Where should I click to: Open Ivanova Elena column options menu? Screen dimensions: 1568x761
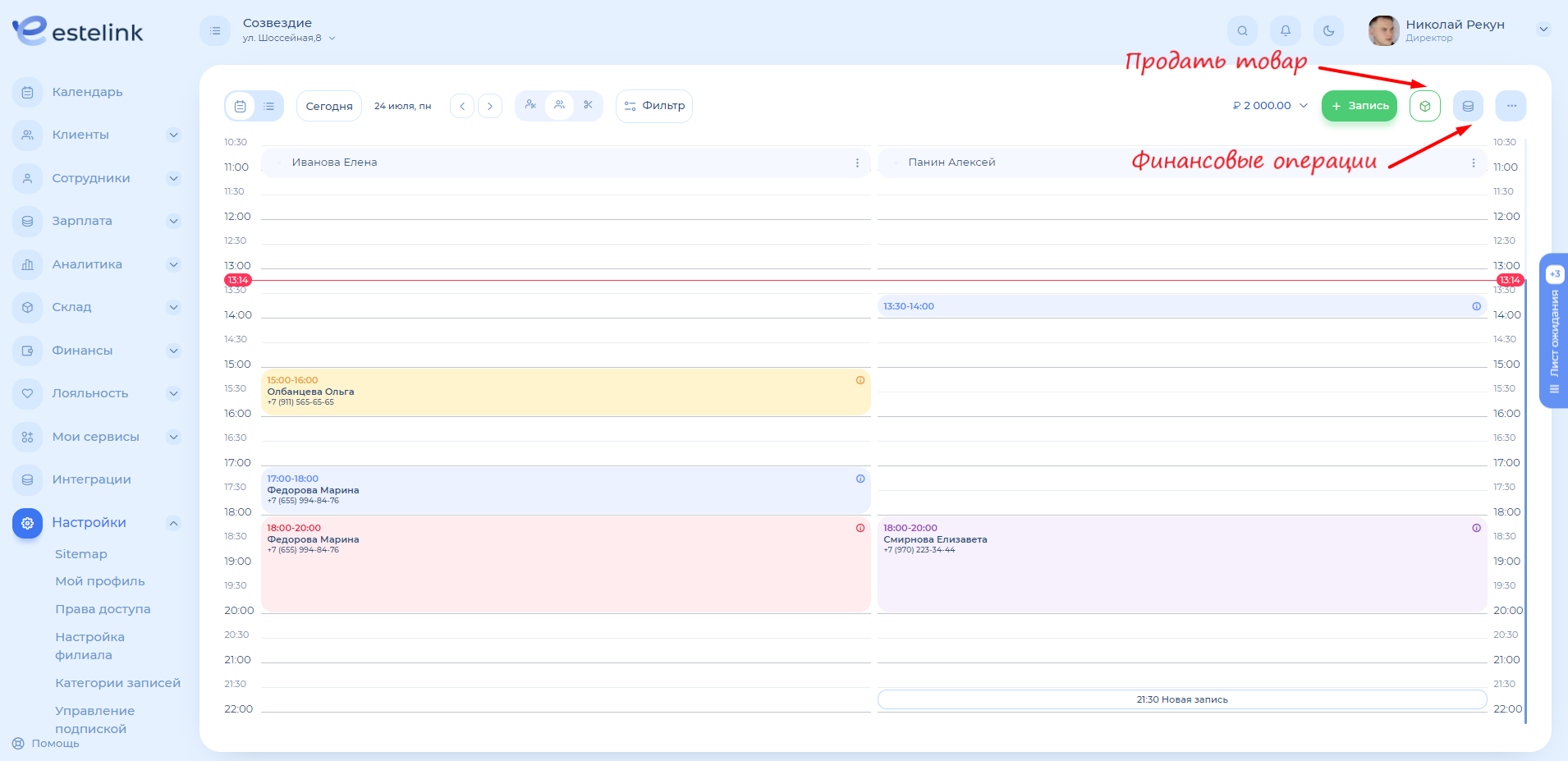(857, 163)
